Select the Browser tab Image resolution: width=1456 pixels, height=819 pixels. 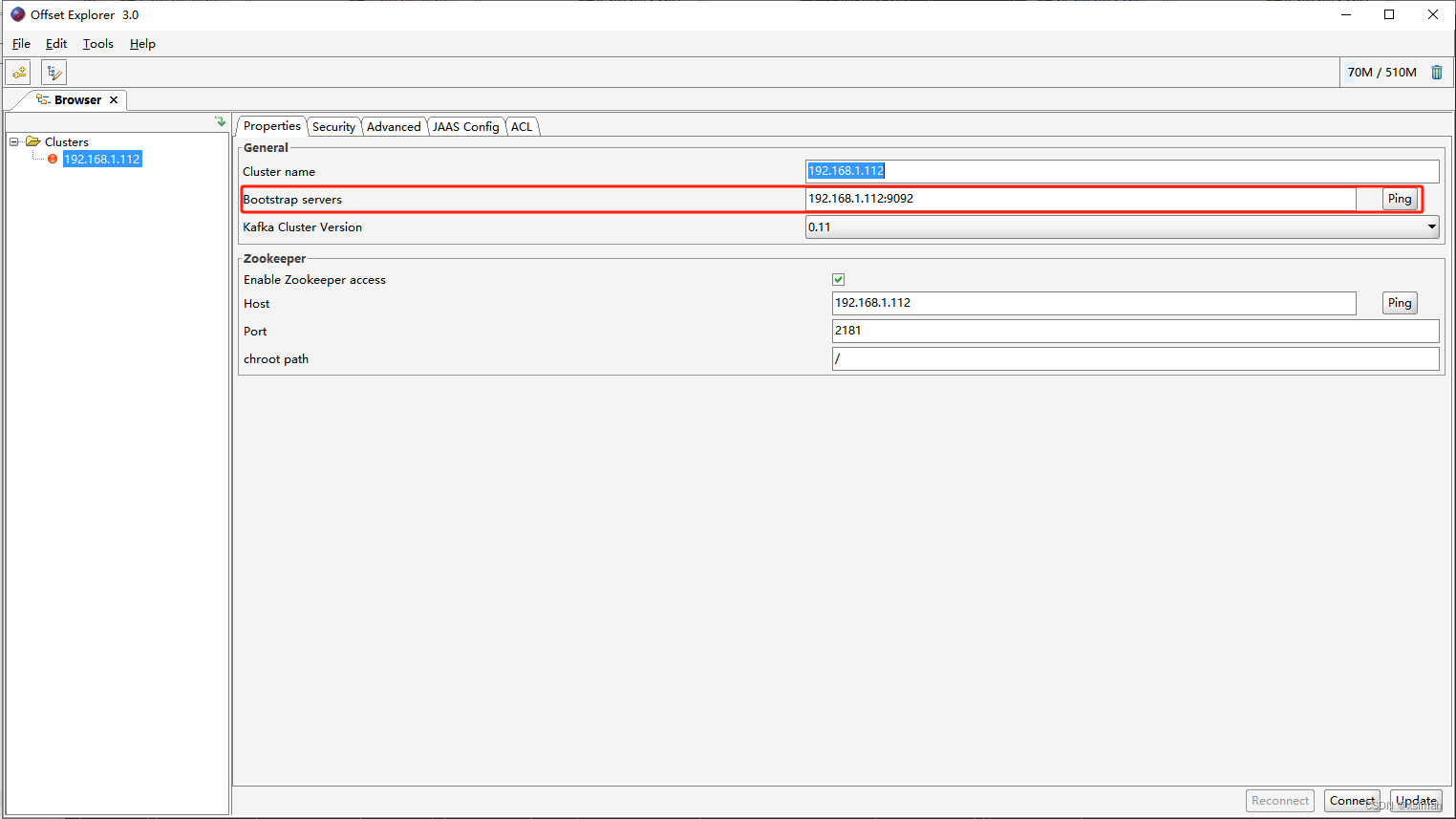pyautogui.click(x=77, y=99)
